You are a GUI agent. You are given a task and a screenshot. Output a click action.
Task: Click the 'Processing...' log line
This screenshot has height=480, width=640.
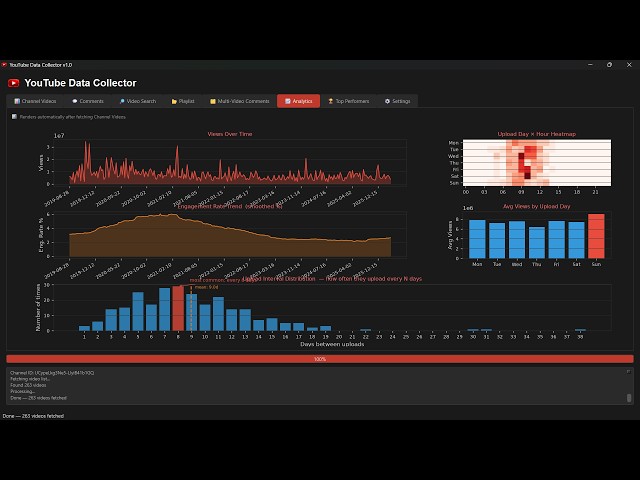(x=22, y=391)
